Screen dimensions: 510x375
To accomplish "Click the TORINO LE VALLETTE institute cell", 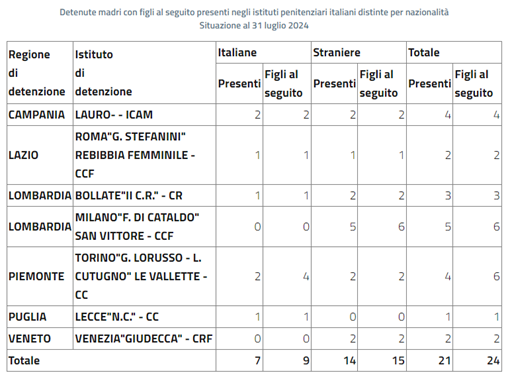I will point(144,276).
